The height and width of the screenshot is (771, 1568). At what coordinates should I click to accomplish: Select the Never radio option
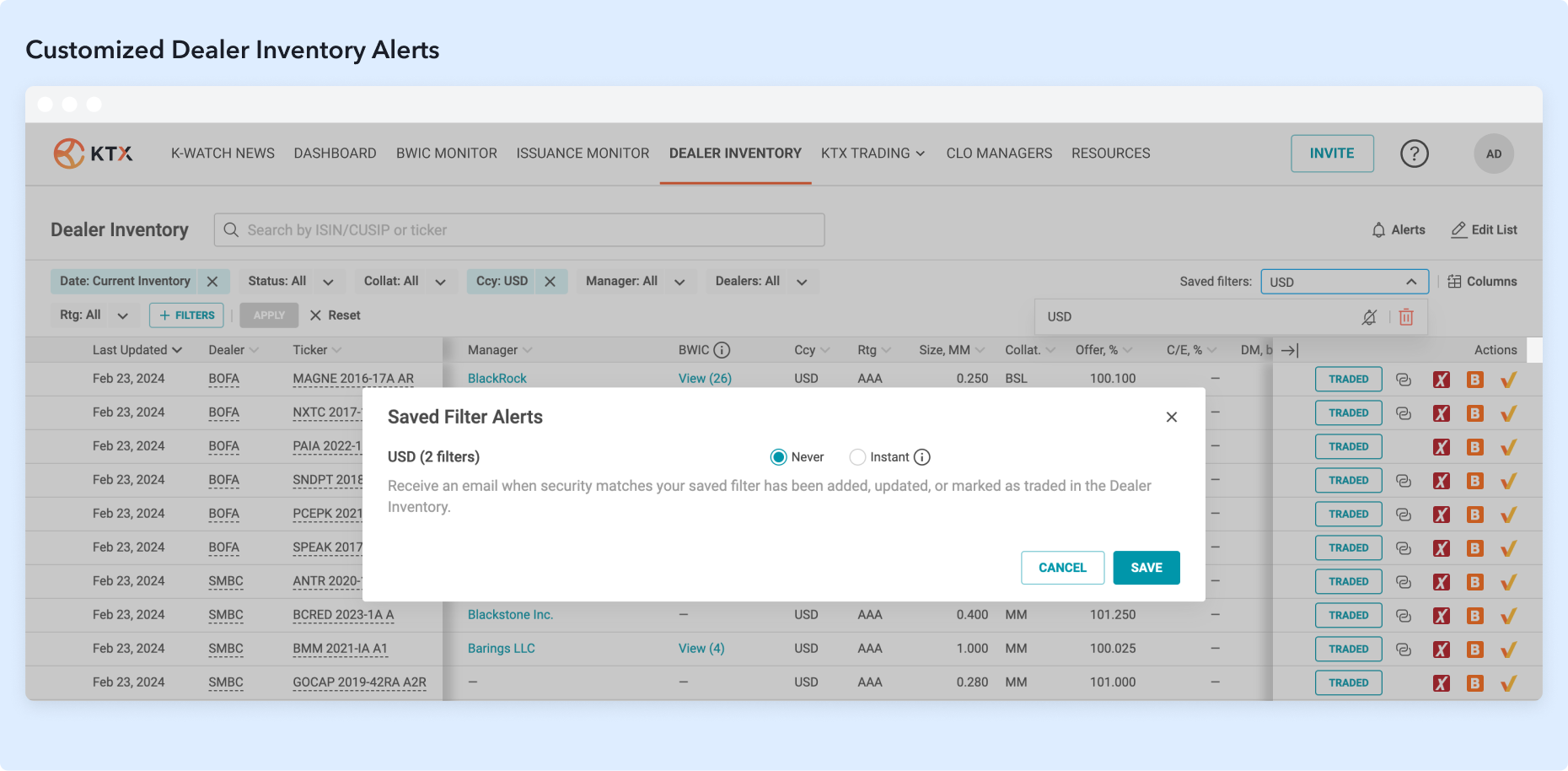coord(778,457)
